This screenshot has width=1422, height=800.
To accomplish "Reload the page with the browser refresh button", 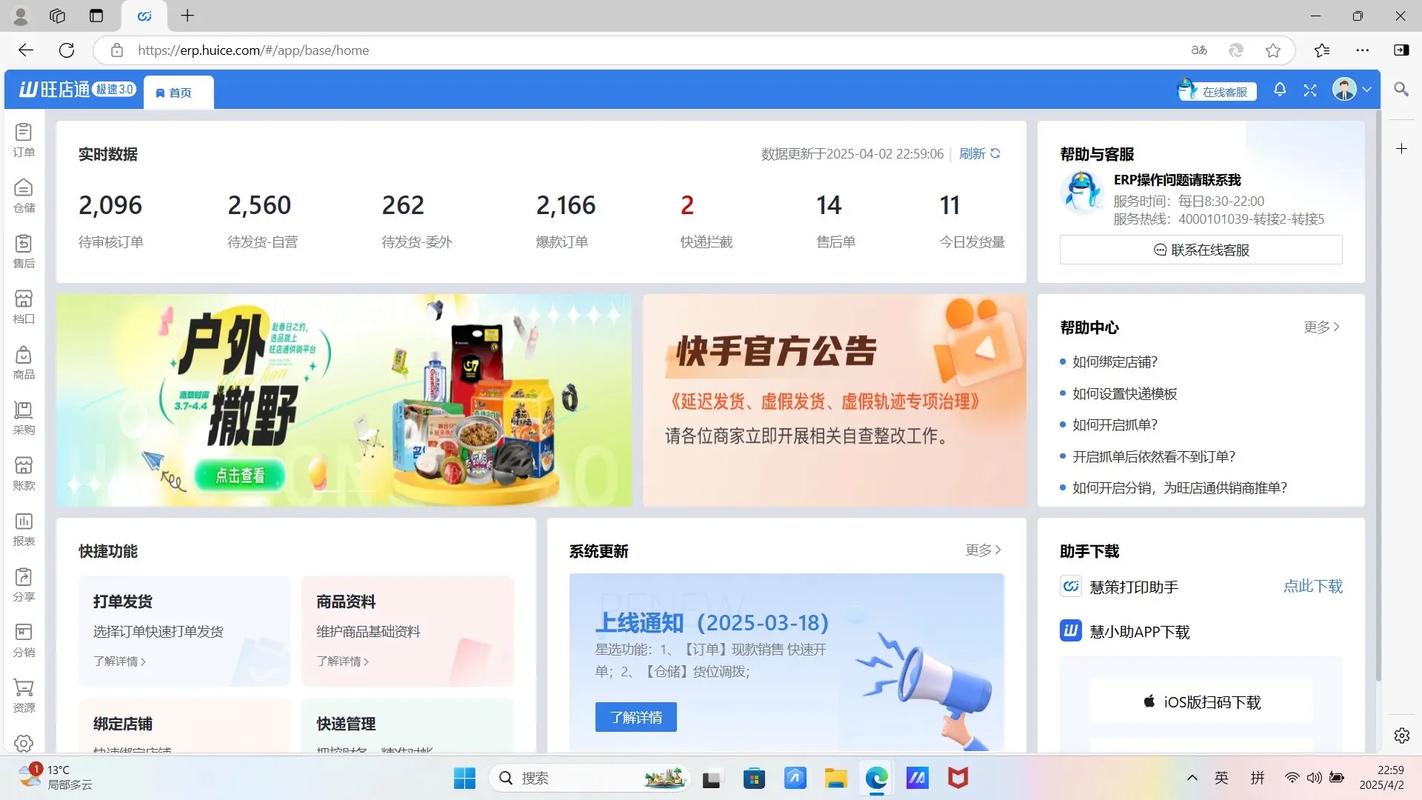I will pyautogui.click(x=67, y=50).
